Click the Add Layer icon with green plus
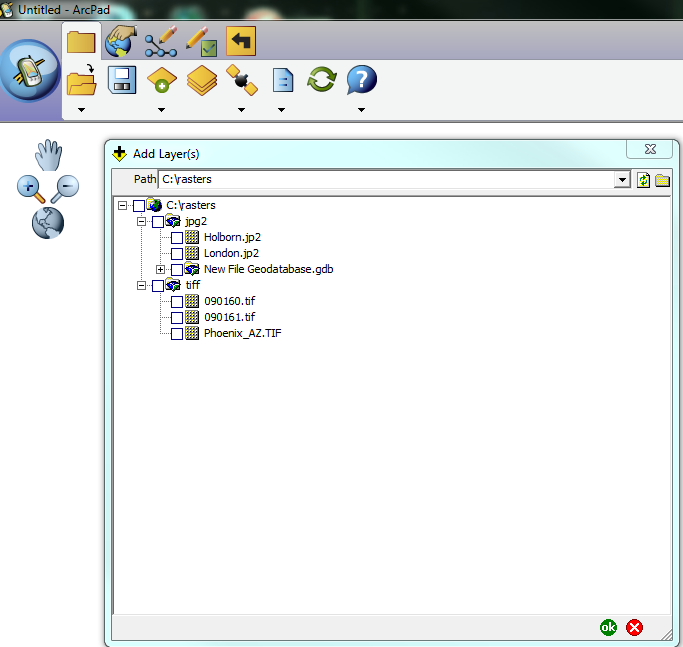The height and width of the screenshot is (647, 683). (x=162, y=80)
